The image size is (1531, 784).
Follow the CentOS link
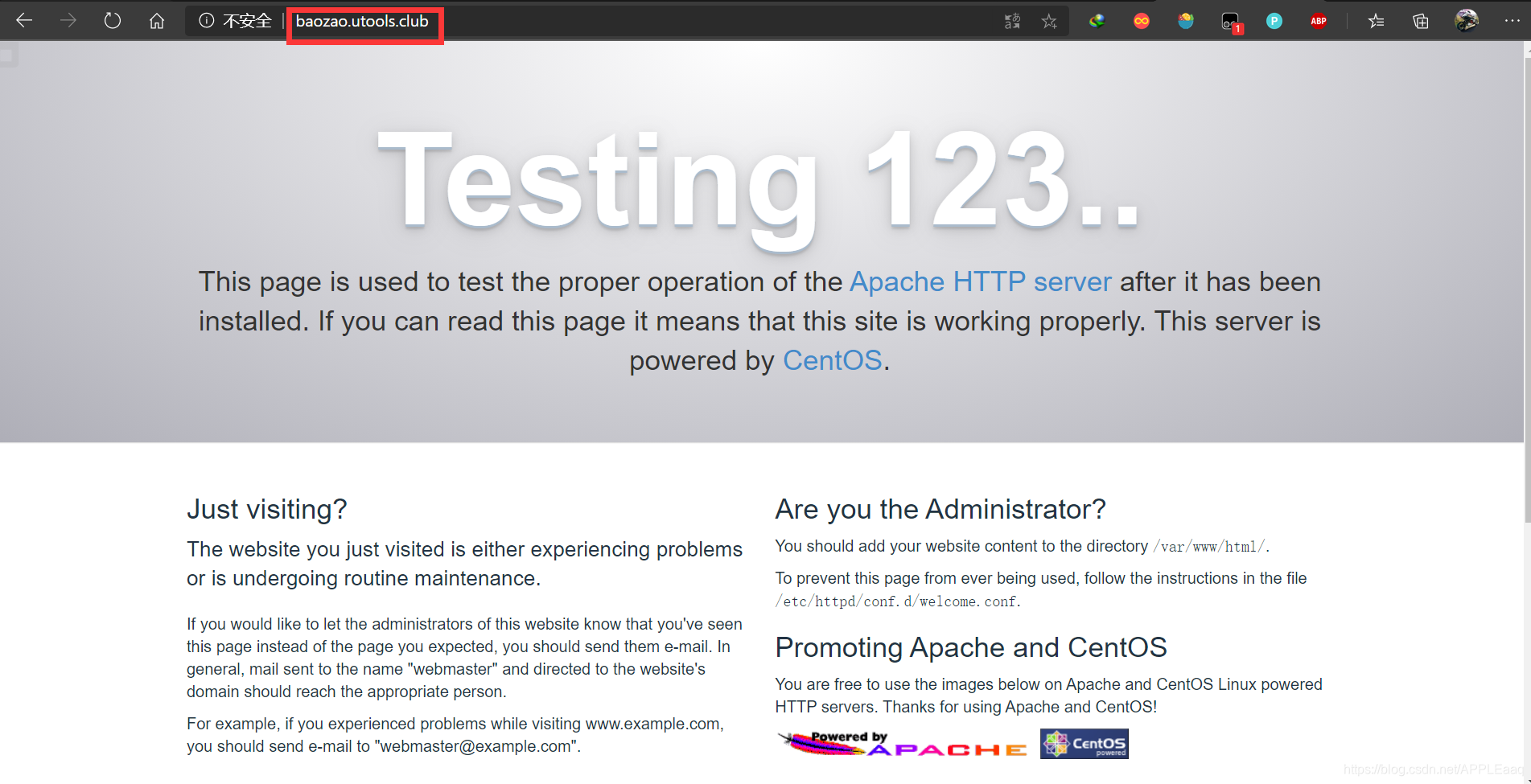(x=833, y=360)
